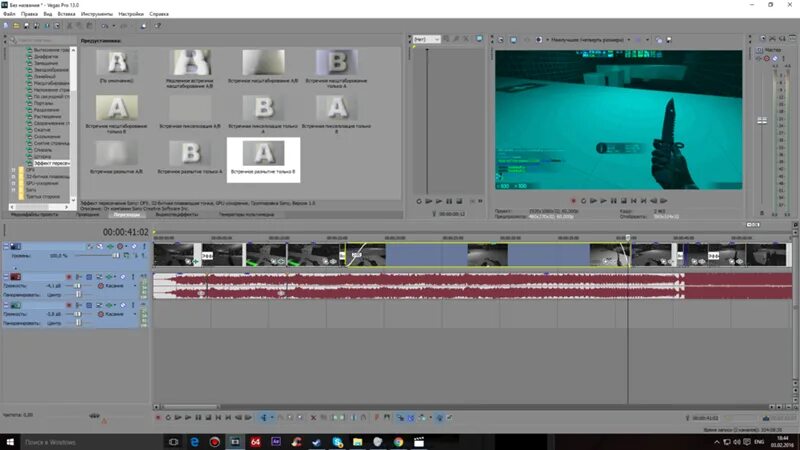Open the Вставка menu
Screen dimensions: 800x450
click(x=66, y=14)
